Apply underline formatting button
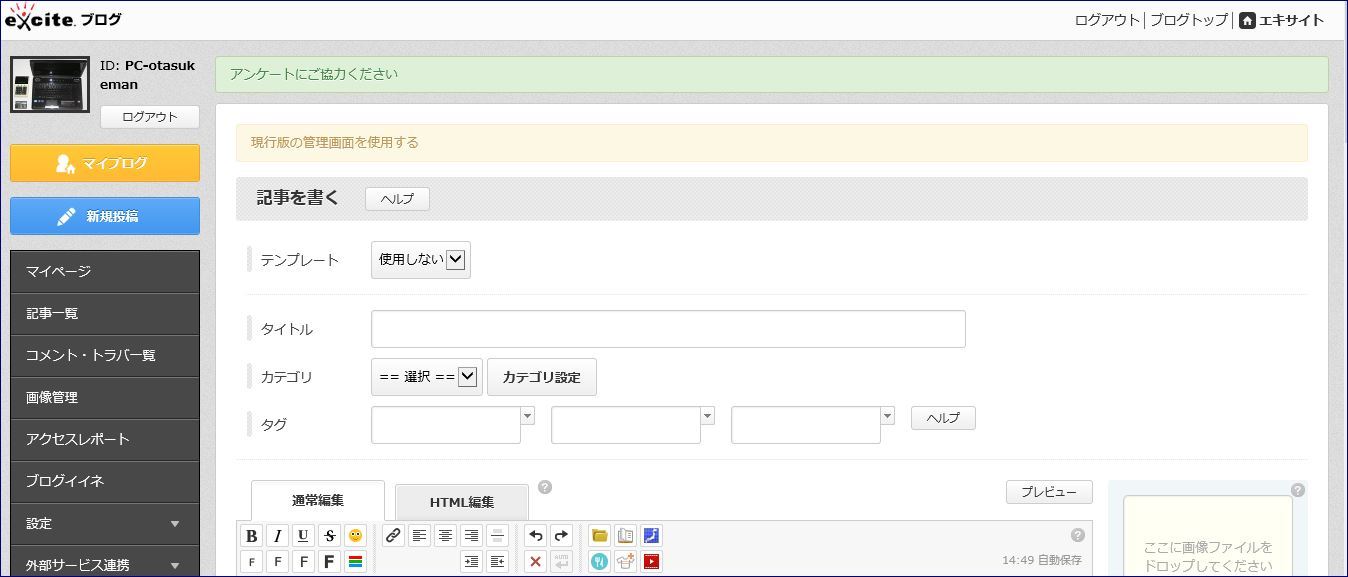The height and width of the screenshot is (577, 1348). [x=303, y=536]
